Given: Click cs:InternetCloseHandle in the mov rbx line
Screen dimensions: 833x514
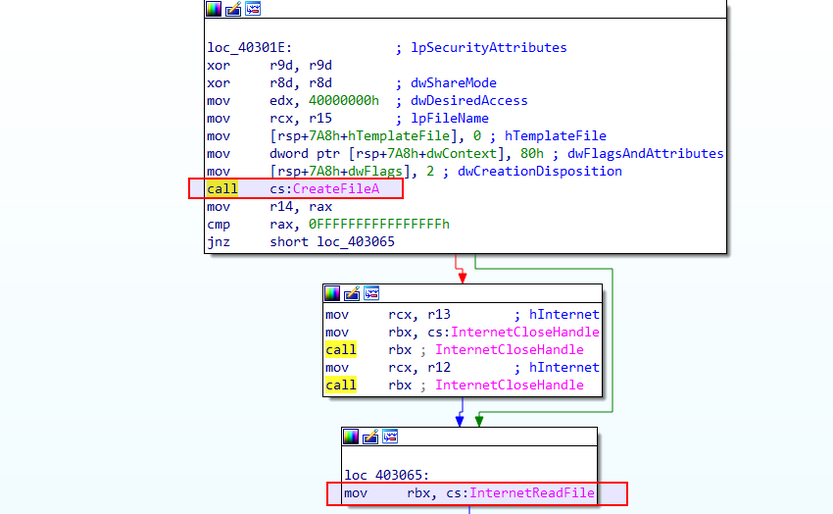Looking at the screenshot, I should [514, 332].
